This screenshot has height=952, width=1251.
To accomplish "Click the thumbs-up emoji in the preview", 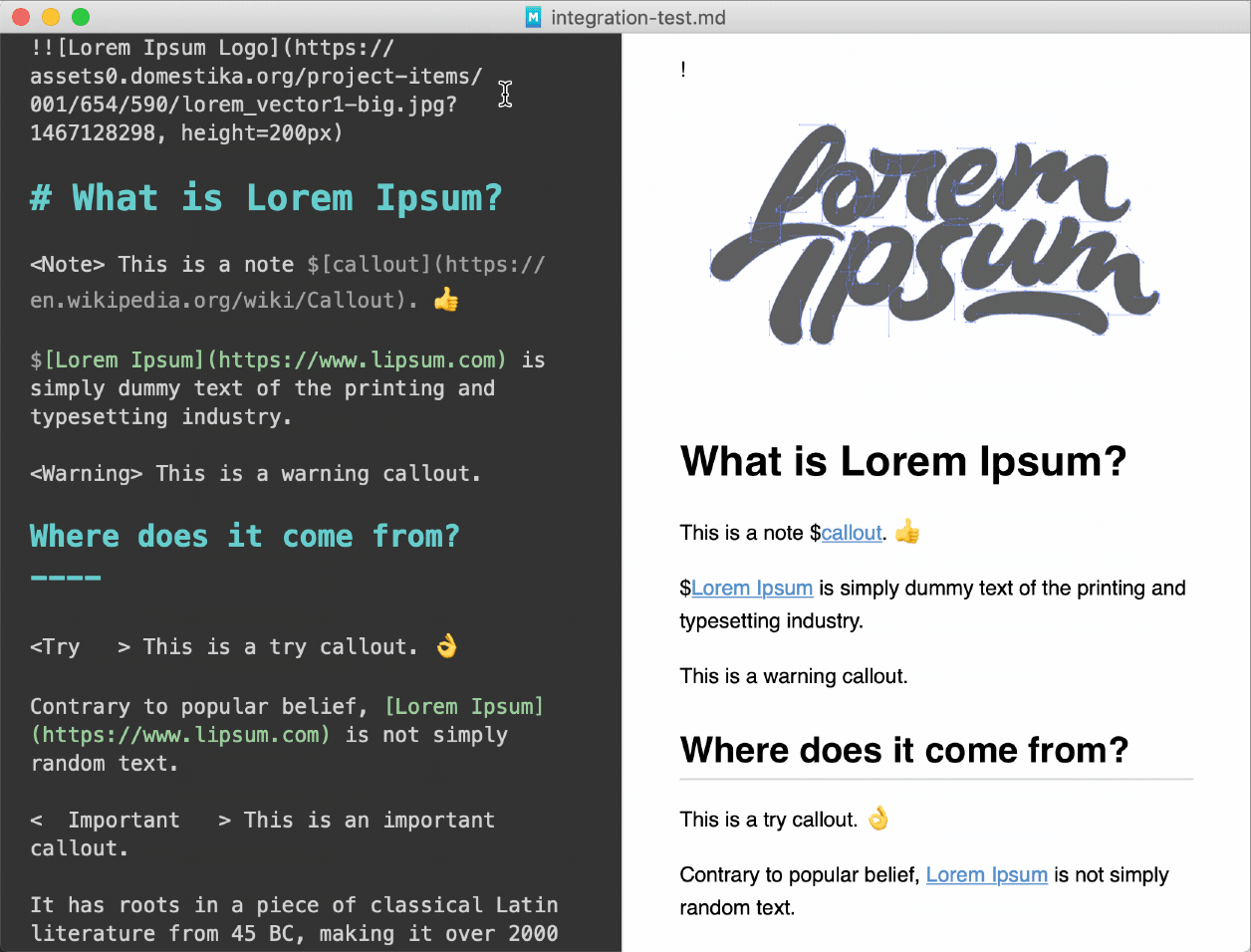I will pyautogui.click(x=907, y=533).
